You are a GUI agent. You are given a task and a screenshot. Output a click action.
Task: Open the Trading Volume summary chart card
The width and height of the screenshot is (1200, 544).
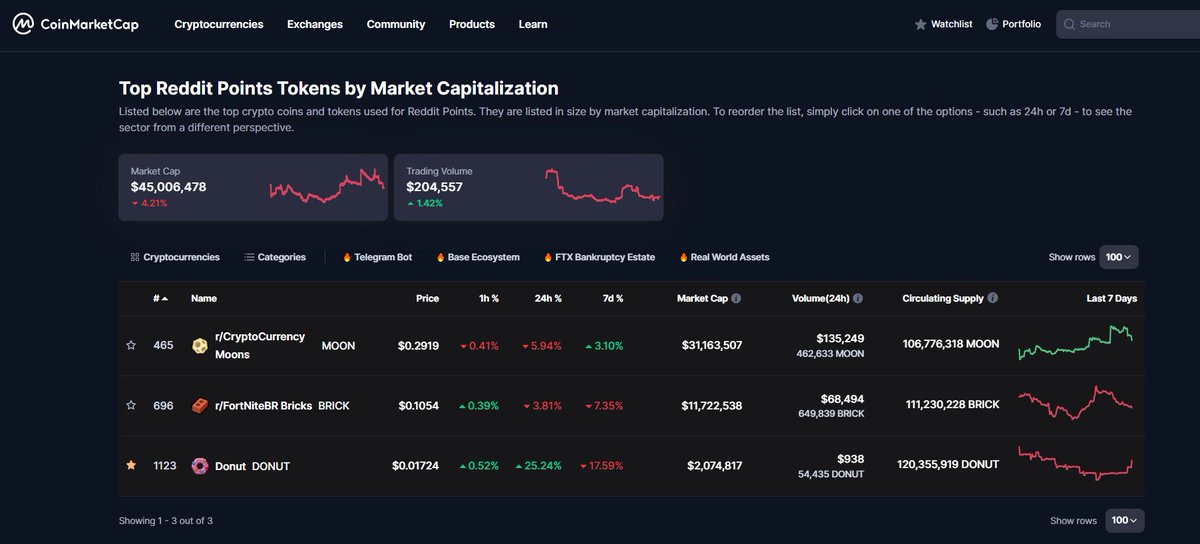(529, 187)
